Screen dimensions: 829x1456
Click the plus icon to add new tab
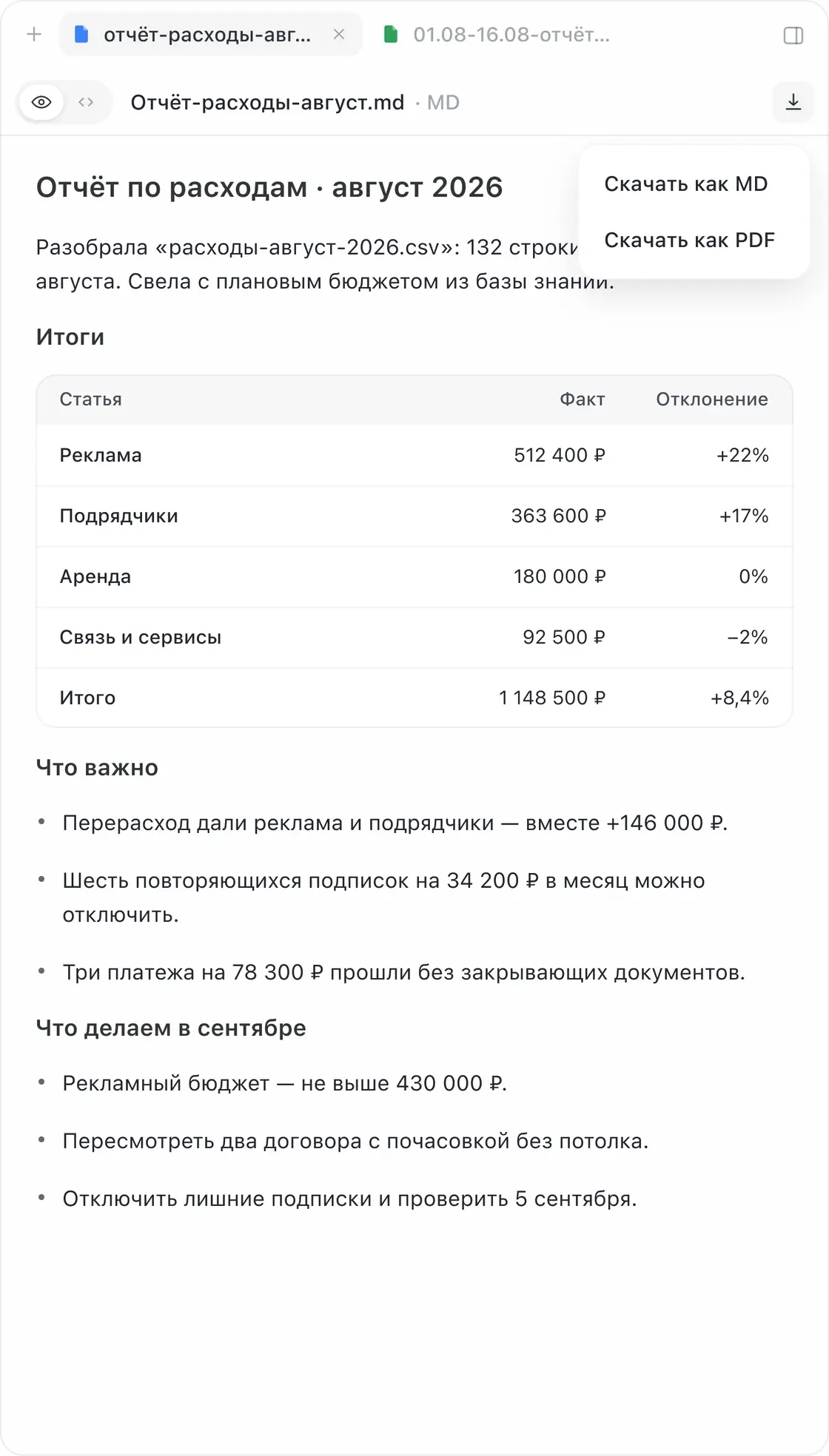point(34,34)
